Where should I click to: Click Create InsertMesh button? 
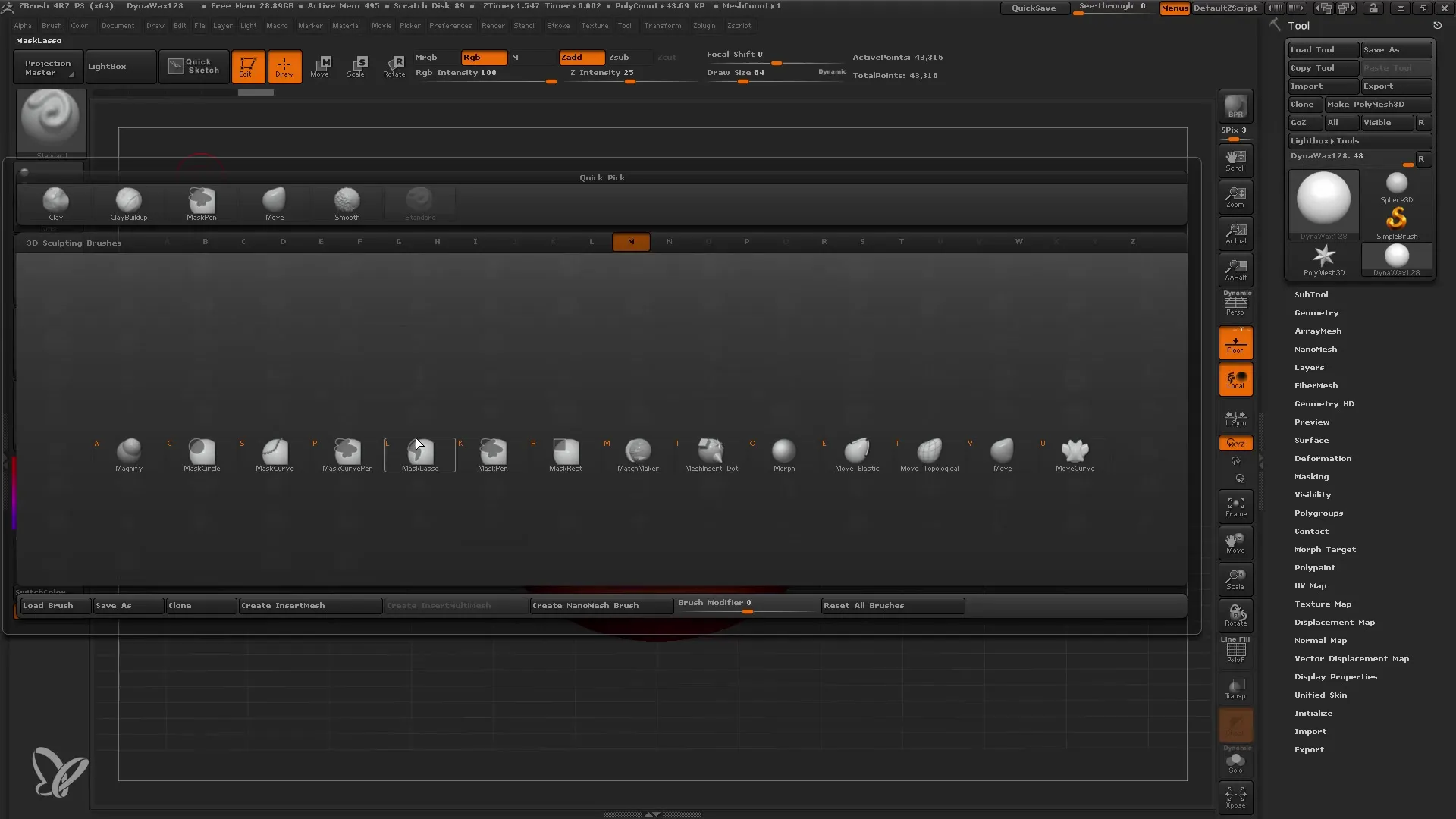310,606
